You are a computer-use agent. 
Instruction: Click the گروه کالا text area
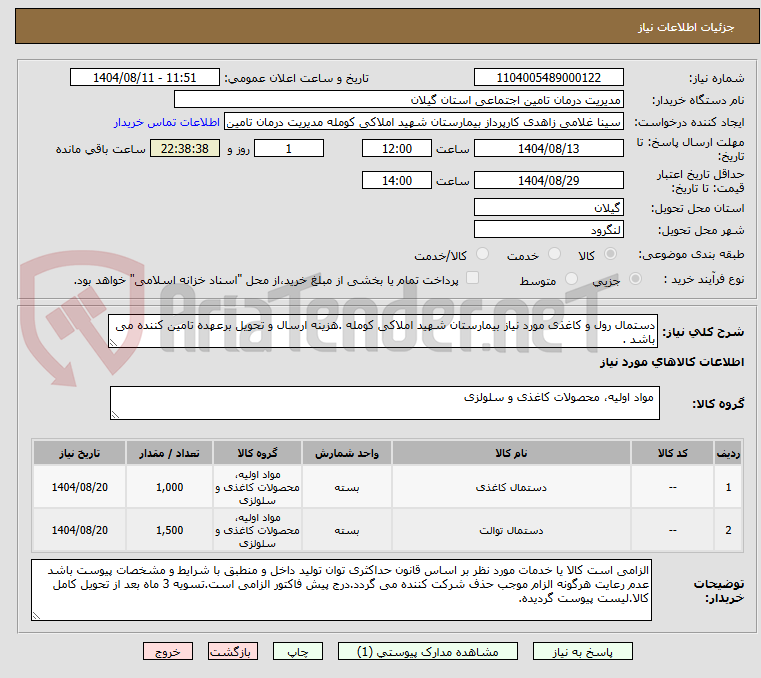pos(385,403)
